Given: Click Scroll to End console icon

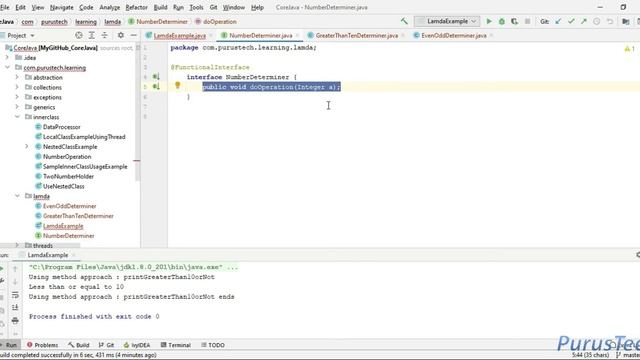Looking at the screenshot, I should coord(15,307).
